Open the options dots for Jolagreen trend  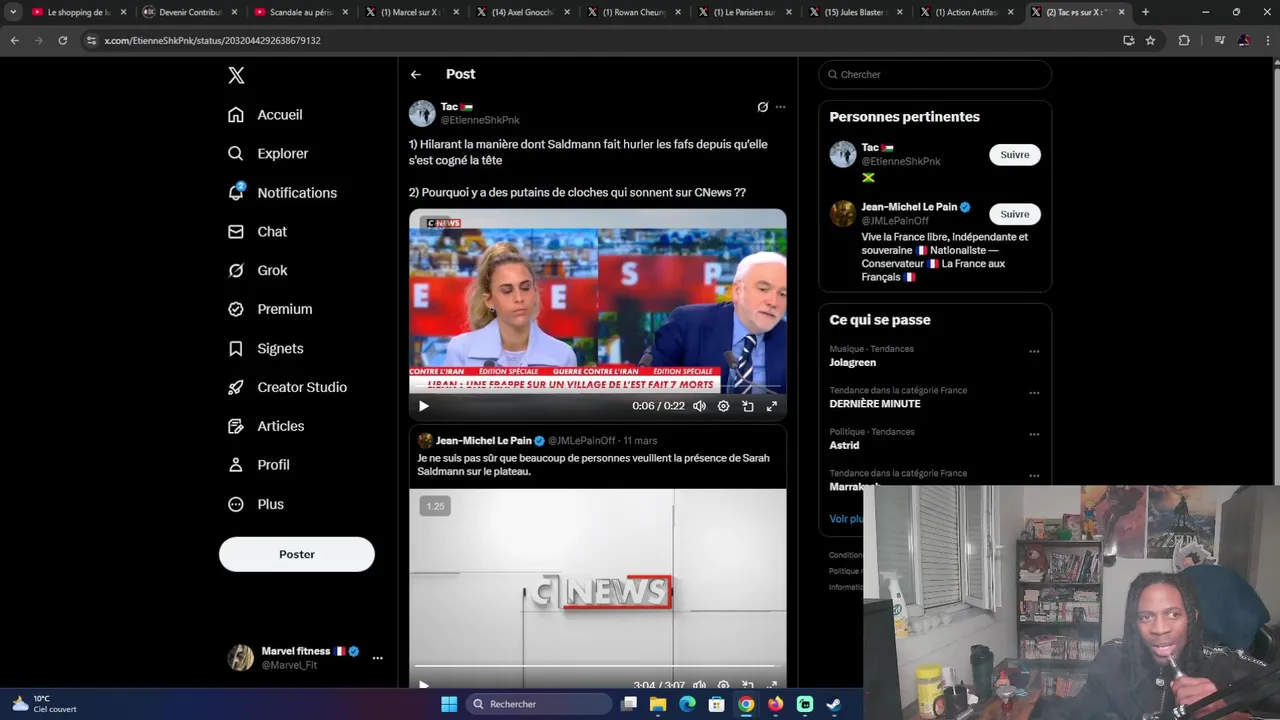tap(1034, 351)
